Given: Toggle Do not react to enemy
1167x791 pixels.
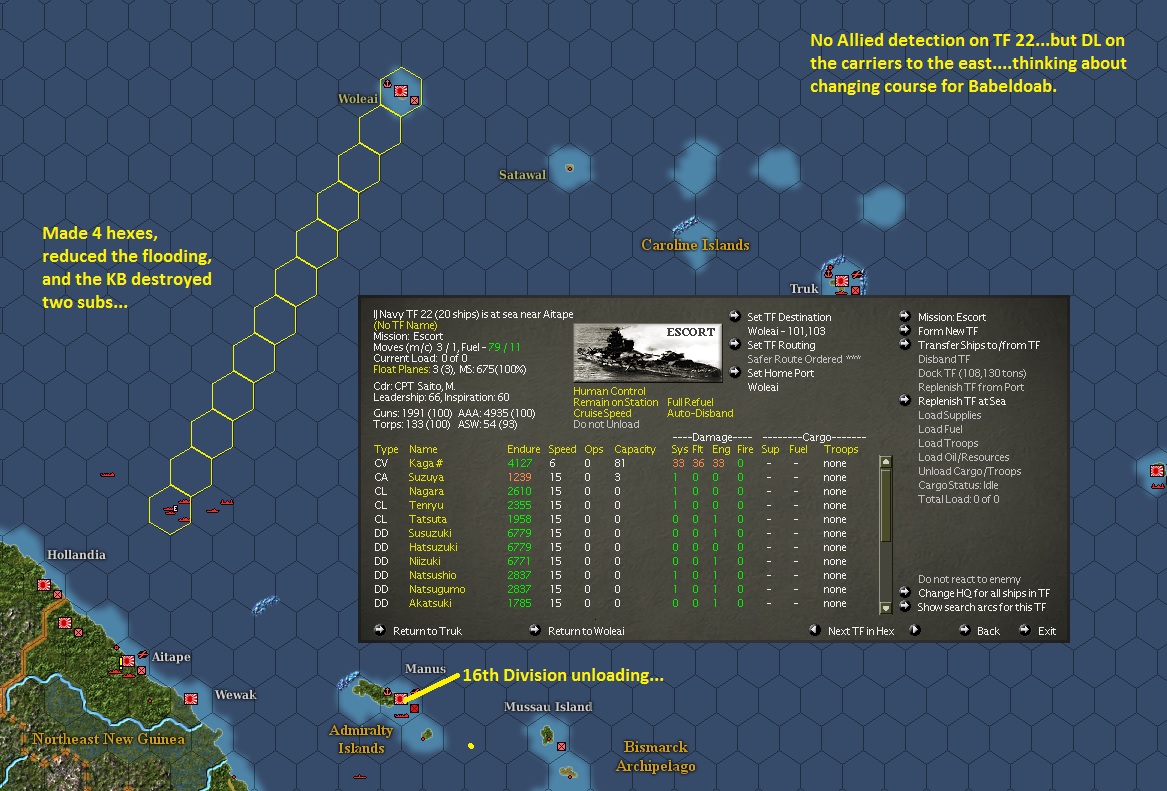Looking at the screenshot, I should 969,579.
